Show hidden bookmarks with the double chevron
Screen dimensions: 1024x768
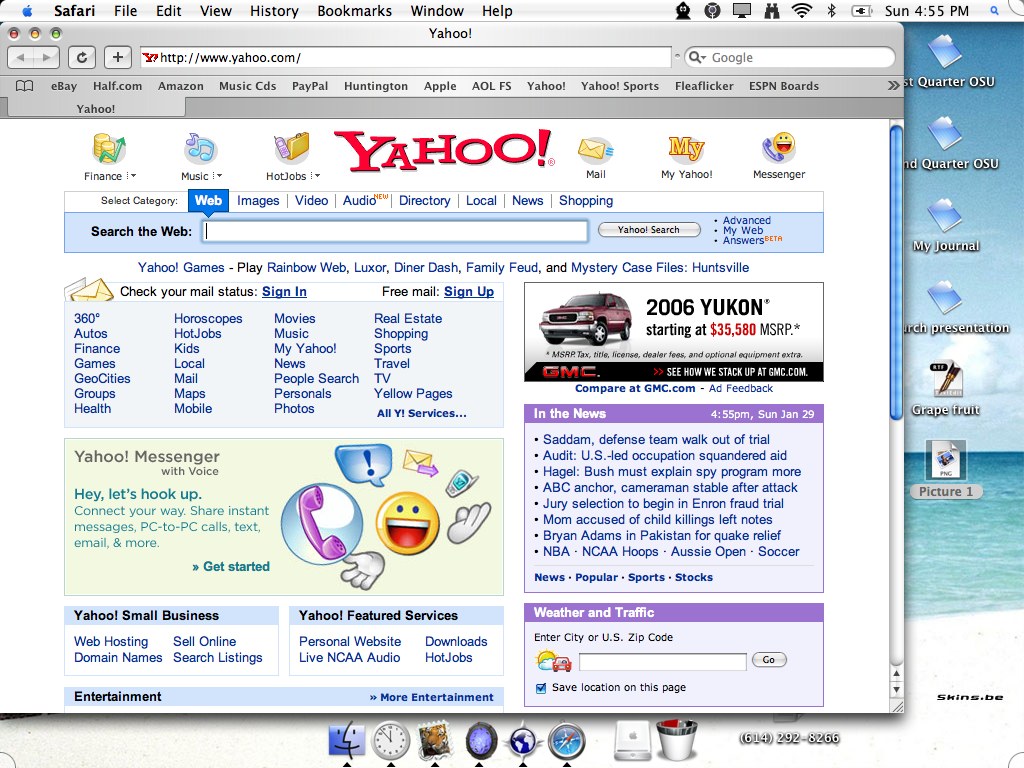point(893,86)
